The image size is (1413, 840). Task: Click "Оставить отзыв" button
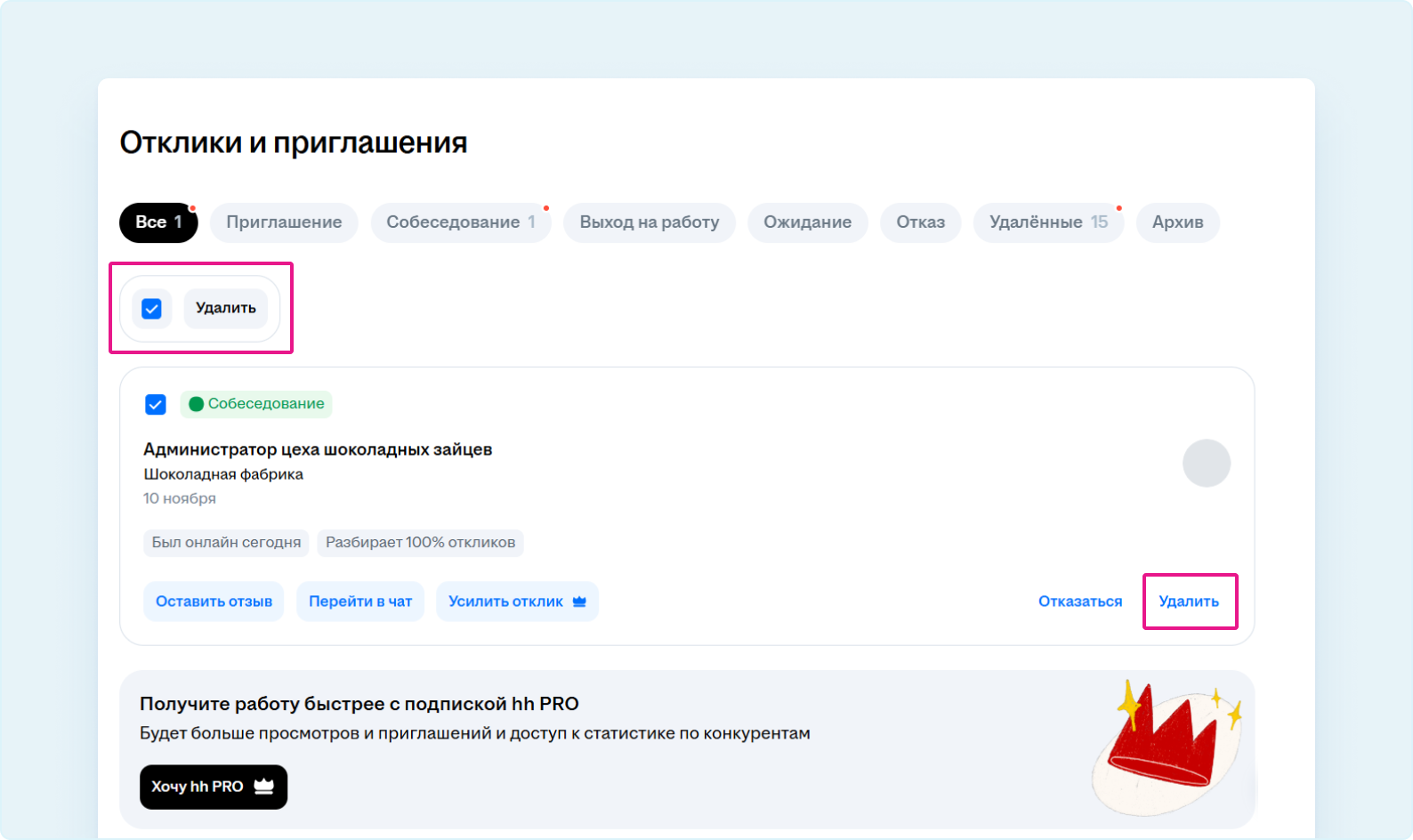[214, 602]
